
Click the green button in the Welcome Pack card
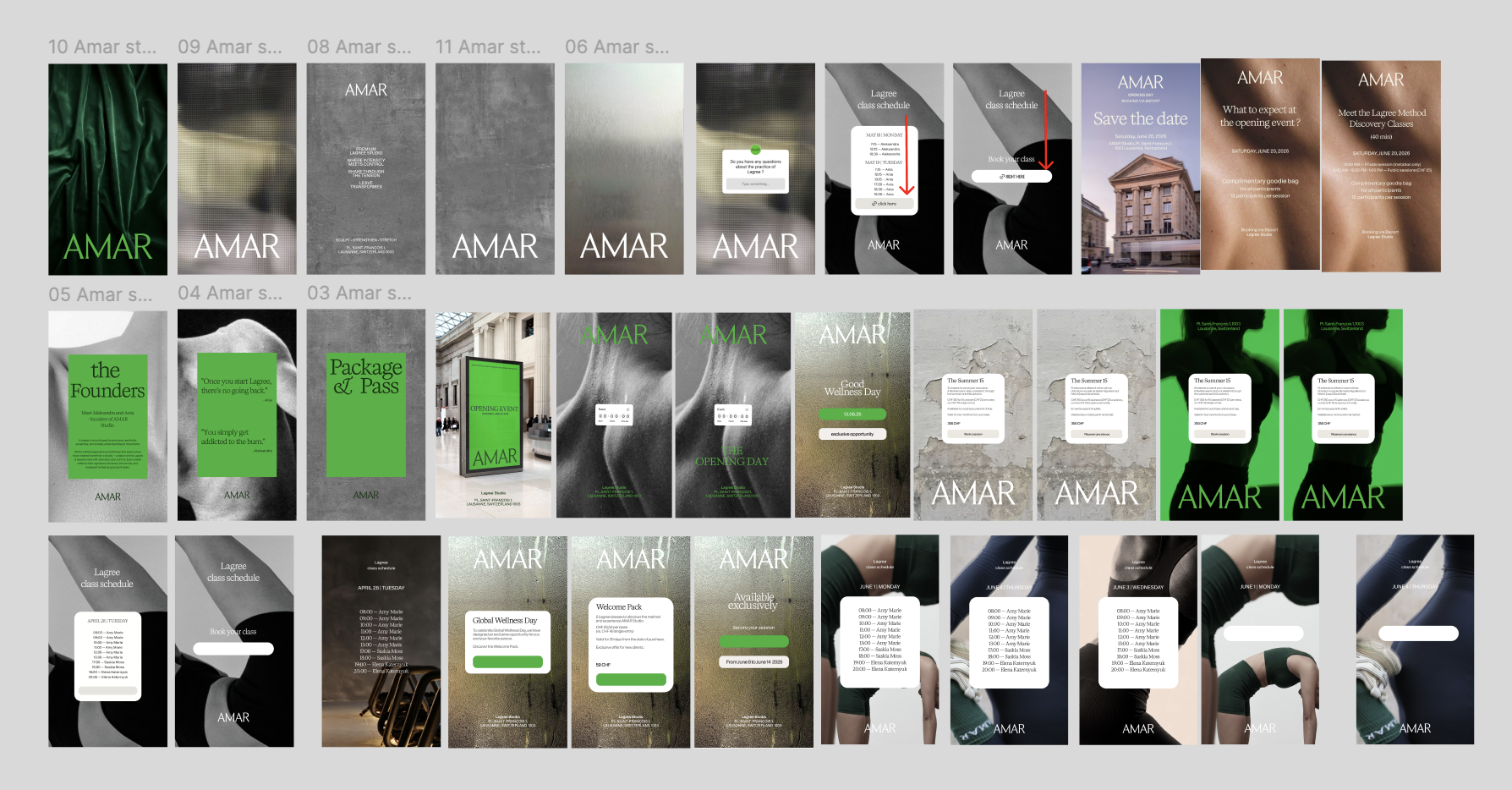pyautogui.click(x=631, y=679)
